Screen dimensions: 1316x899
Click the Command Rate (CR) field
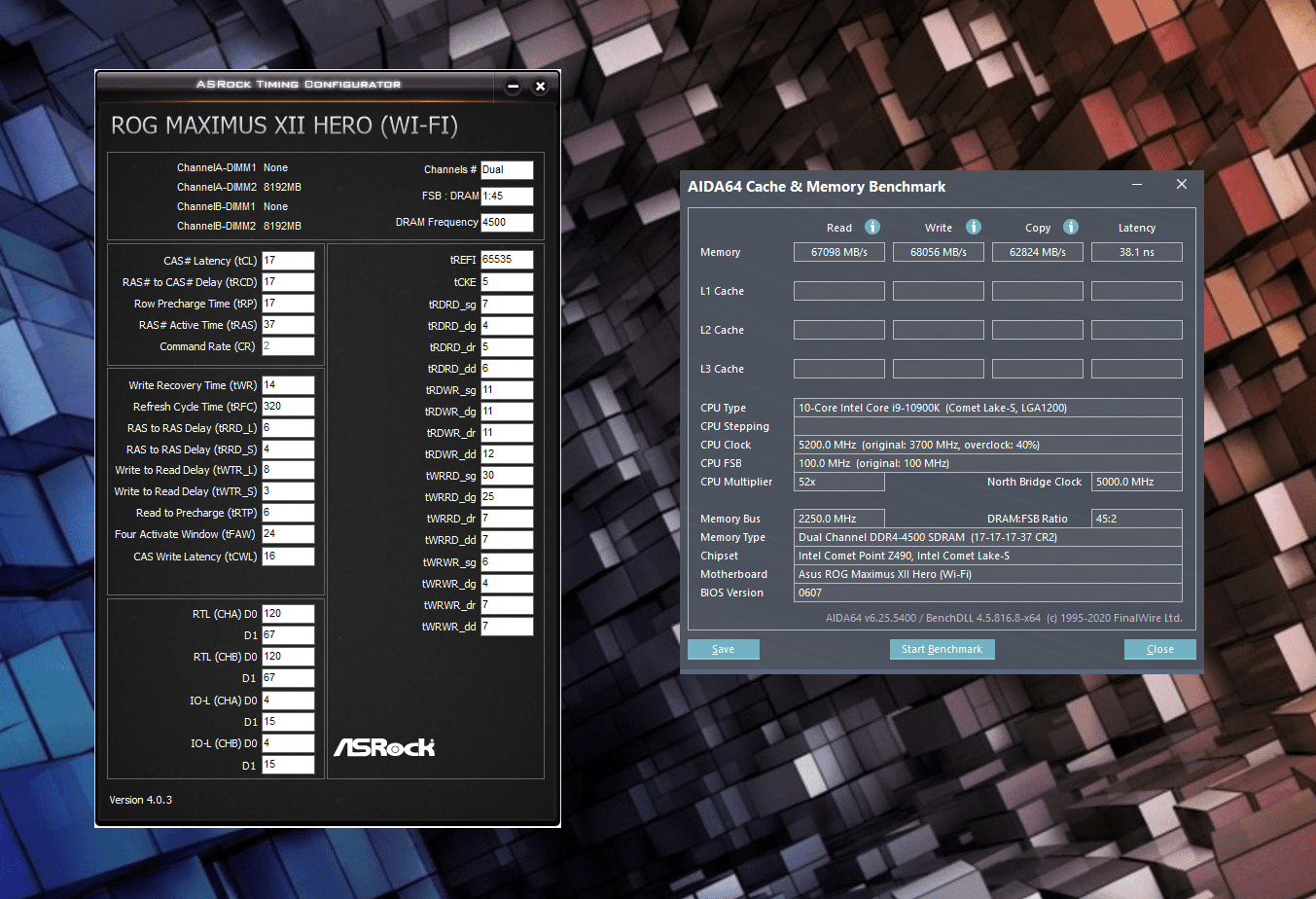pos(288,346)
